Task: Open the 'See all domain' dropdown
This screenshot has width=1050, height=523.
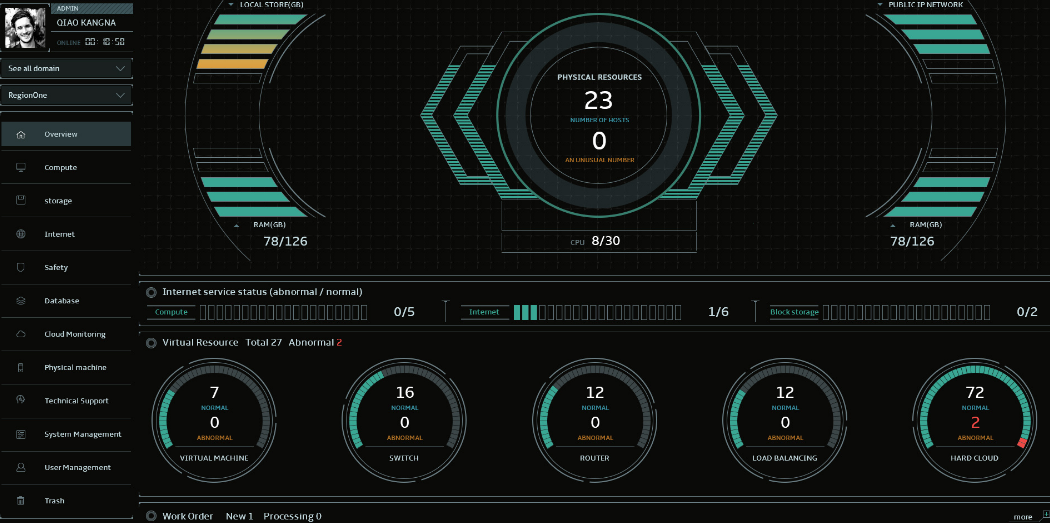Action: coord(66,69)
